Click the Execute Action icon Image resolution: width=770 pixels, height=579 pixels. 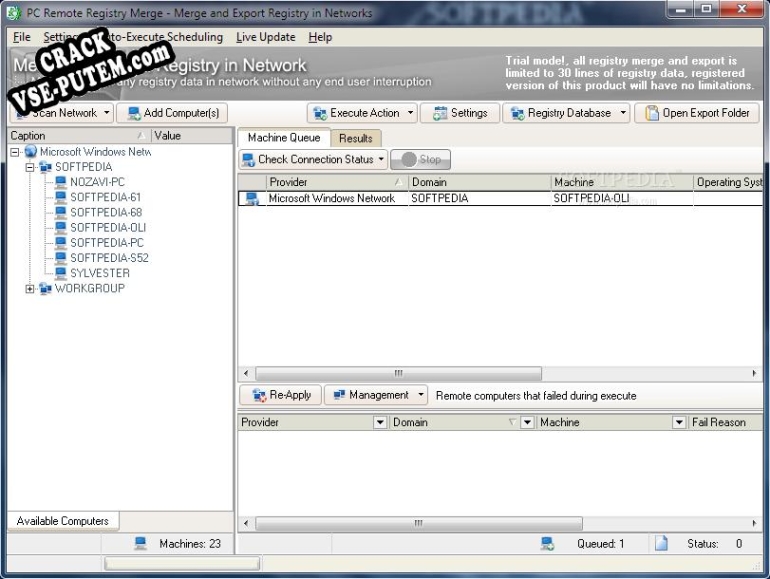click(x=320, y=113)
